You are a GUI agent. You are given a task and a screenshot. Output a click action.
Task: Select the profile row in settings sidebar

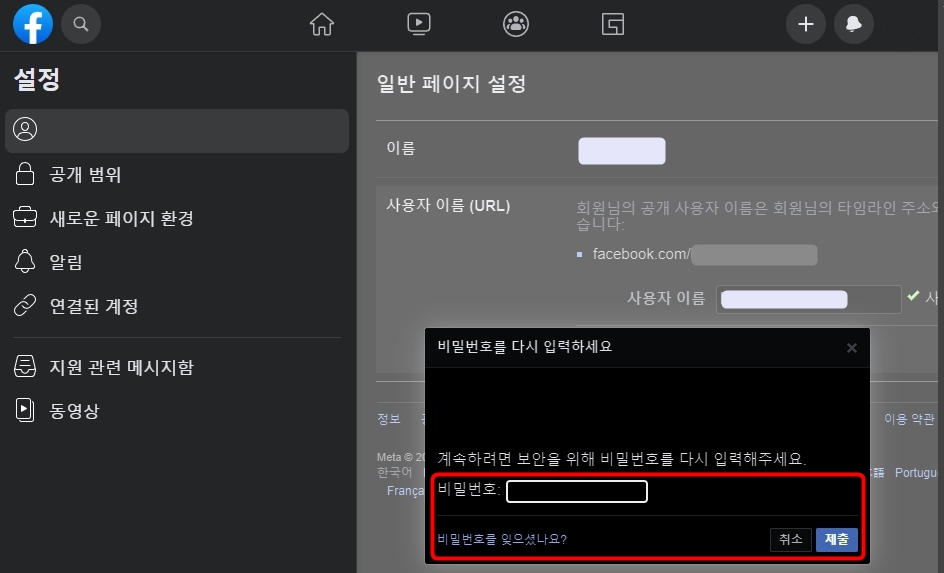[x=177, y=131]
